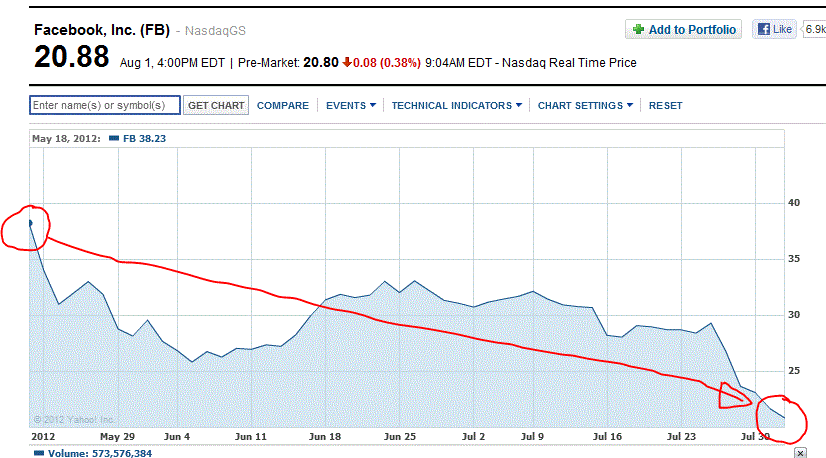Screen dimensions: 826x458
Task: Expand the CHART SETTINGS dropdown
Action: tap(585, 105)
